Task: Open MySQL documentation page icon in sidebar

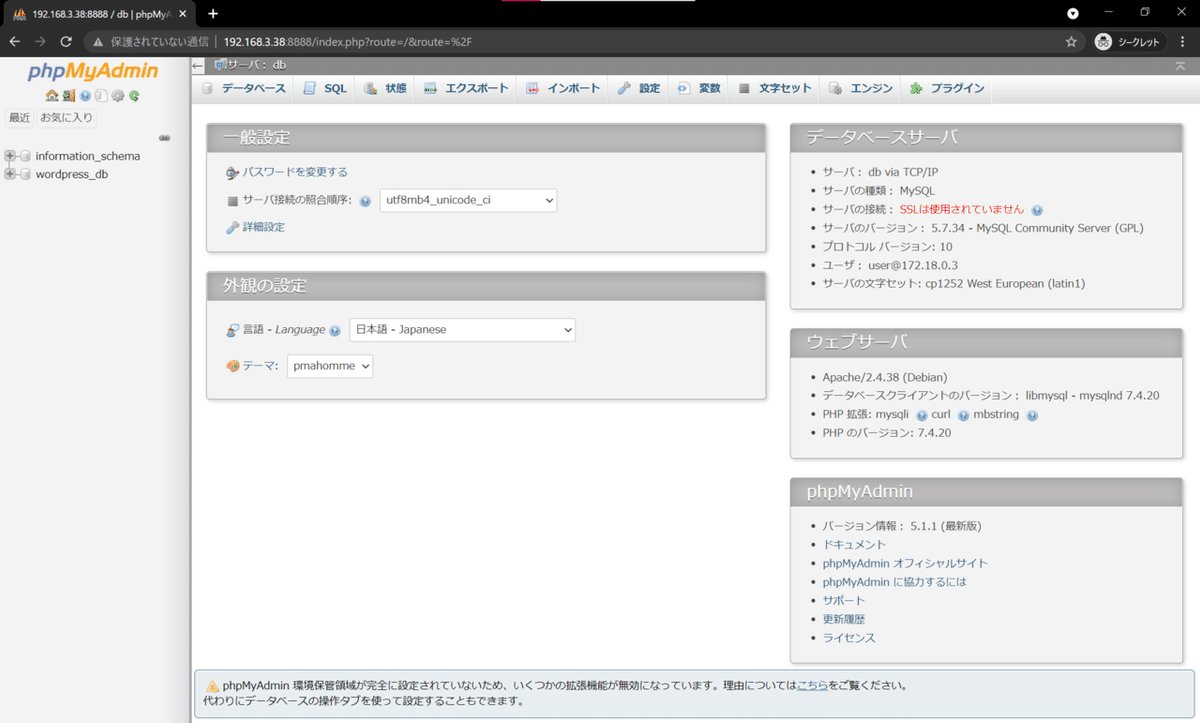Action: click(101, 96)
